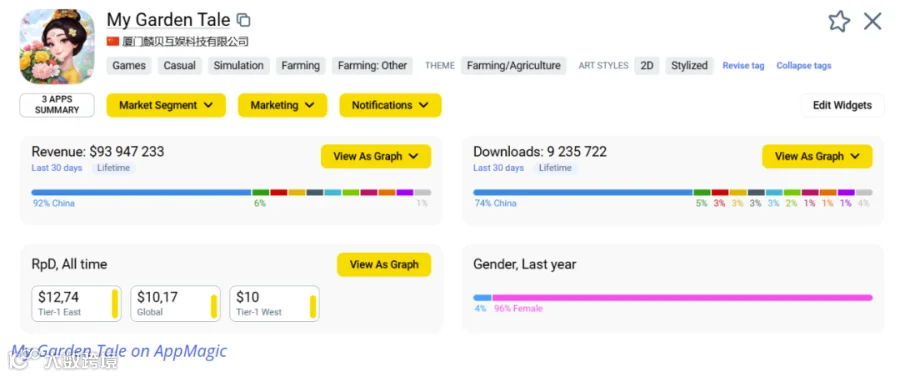Select the $10,17 Global card
The height and width of the screenshot is (377, 900).
[x=176, y=304]
